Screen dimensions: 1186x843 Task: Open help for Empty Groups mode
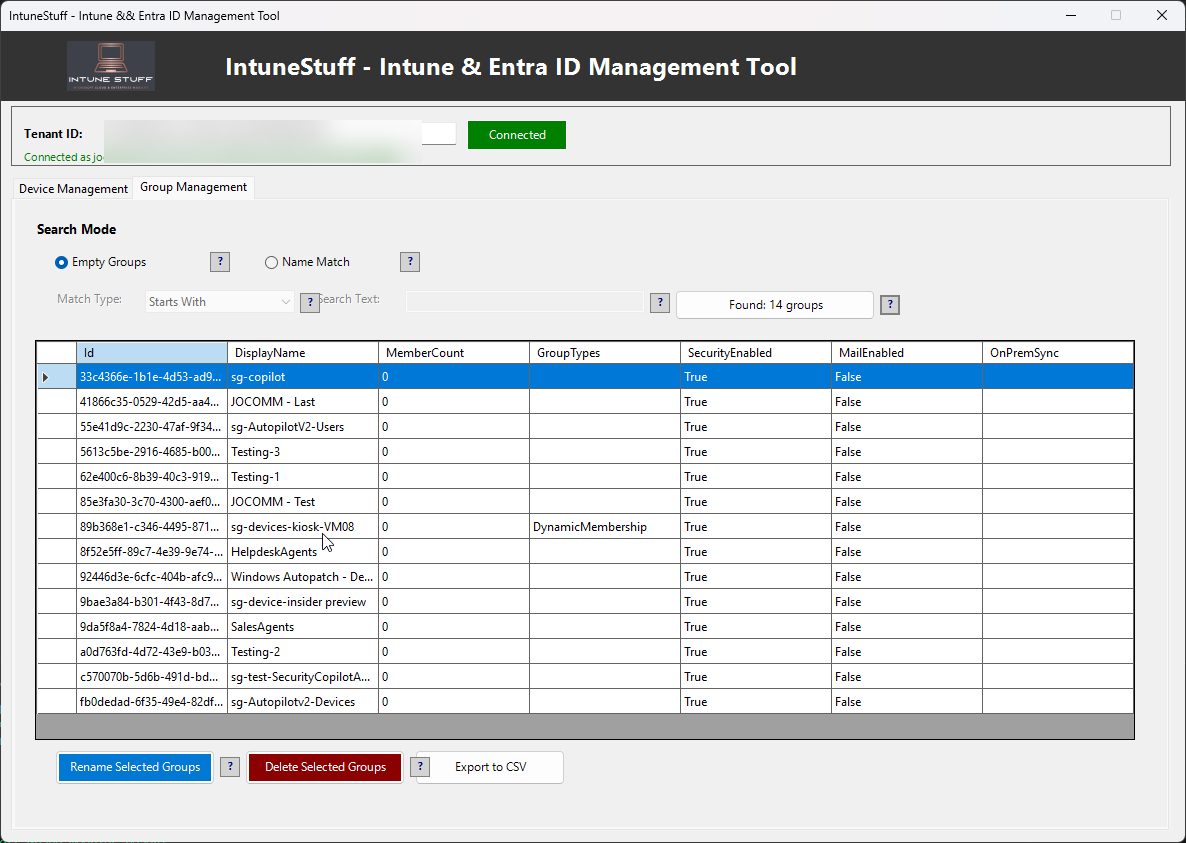(219, 262)
